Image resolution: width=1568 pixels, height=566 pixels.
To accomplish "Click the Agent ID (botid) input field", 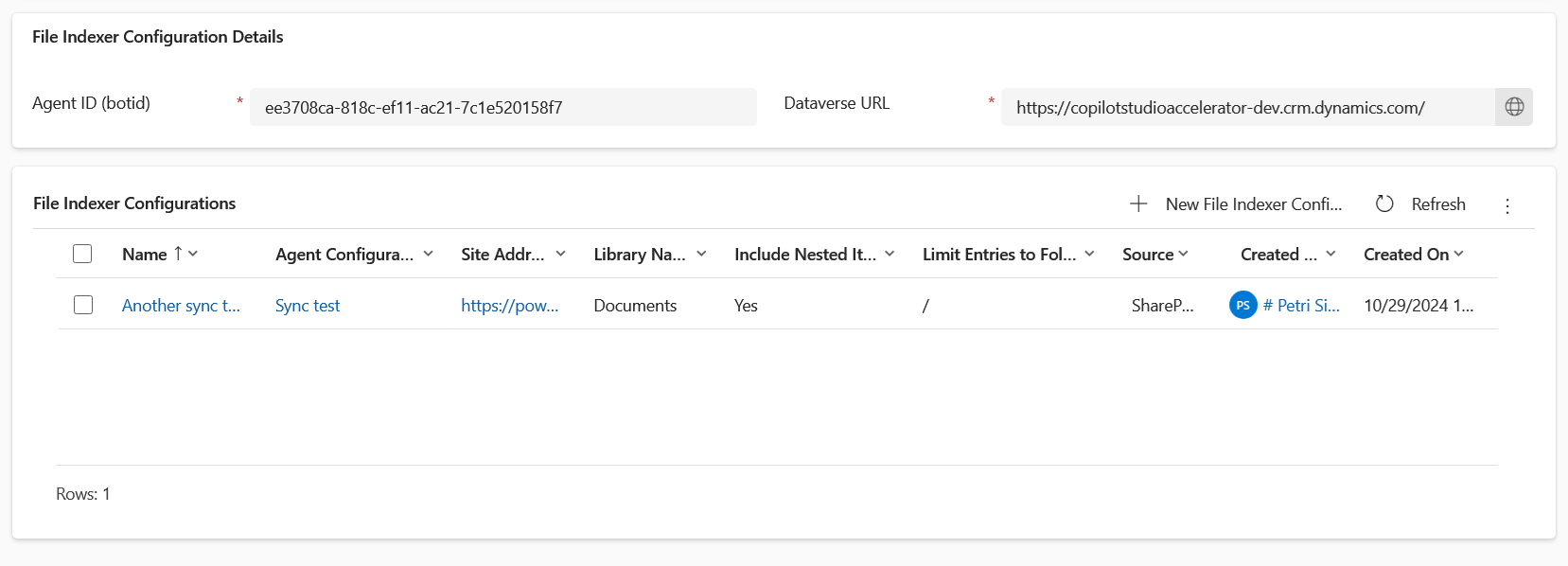I will [x=503, y=107].
